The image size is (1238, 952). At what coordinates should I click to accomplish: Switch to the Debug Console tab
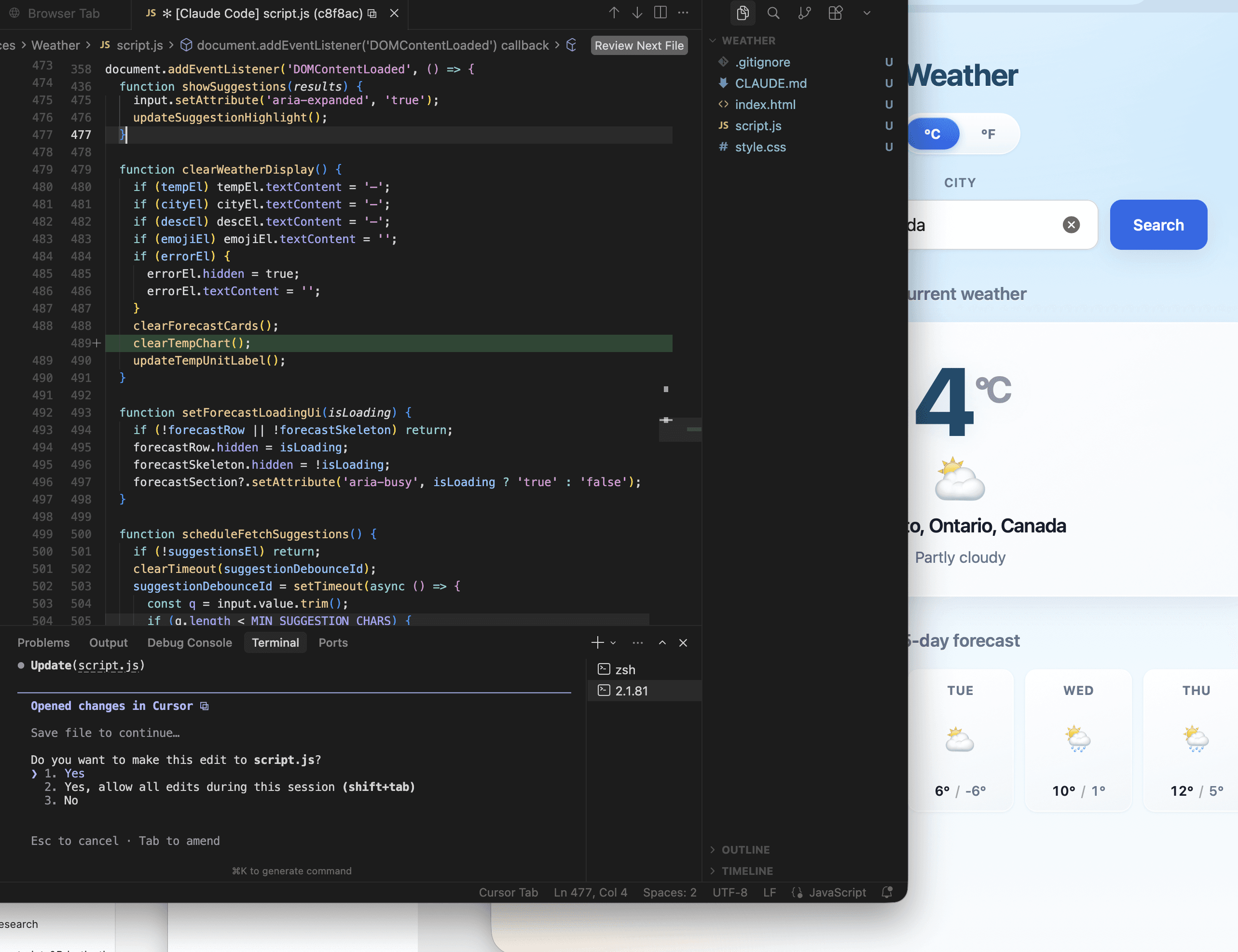189,642
